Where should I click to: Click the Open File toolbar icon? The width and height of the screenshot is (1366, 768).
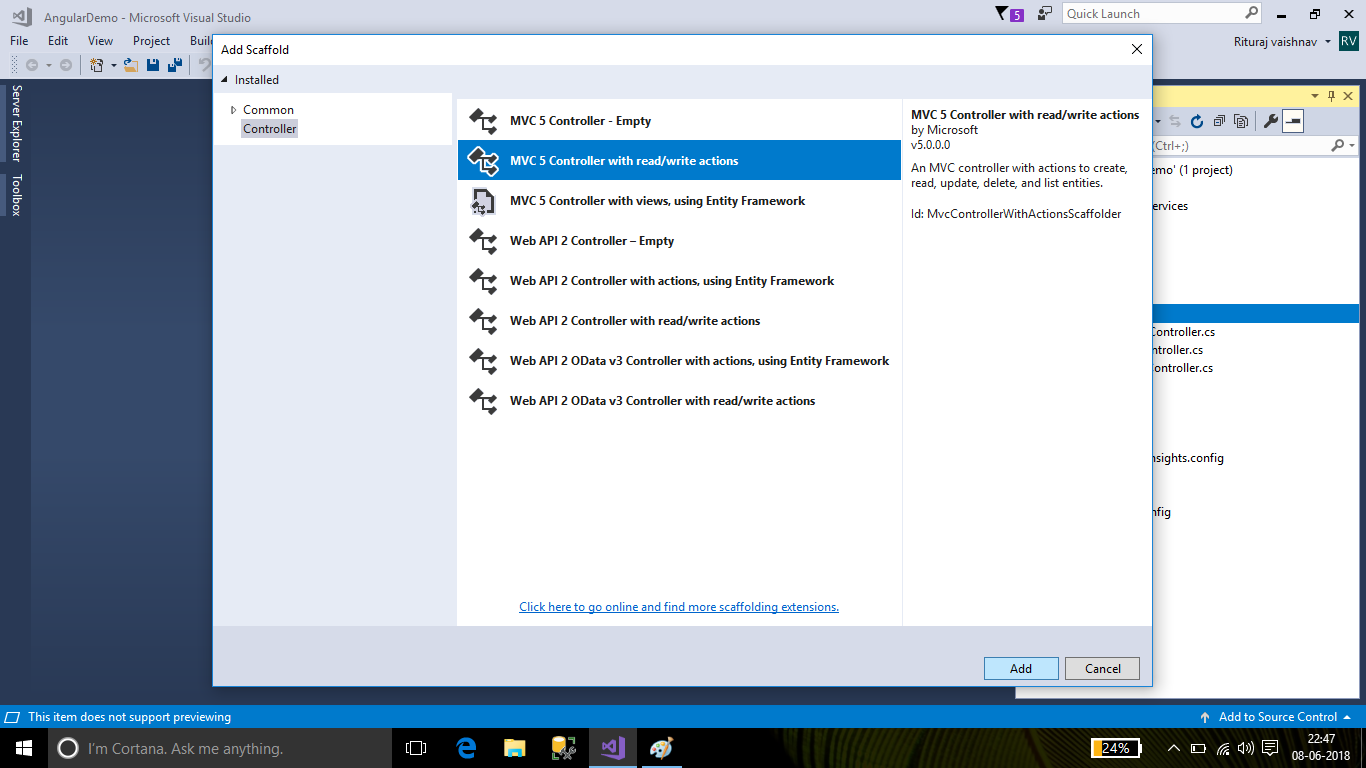point(130,65)
